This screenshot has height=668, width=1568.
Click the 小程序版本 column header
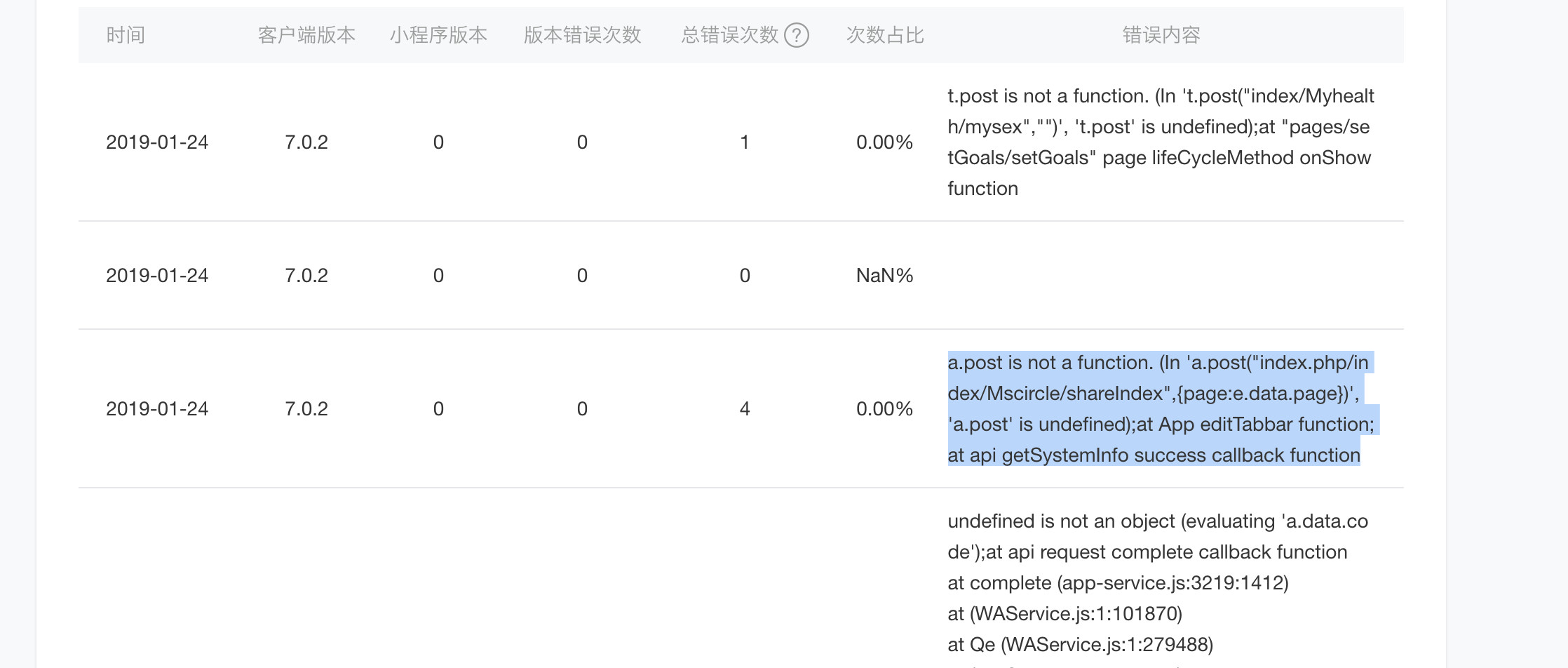click(438, 35)
